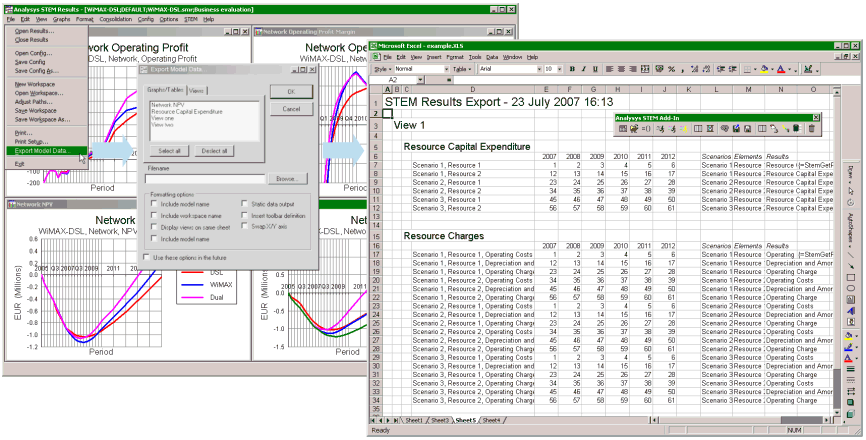This screenshot has width=866, height=440.
Task: Click the Filename input field
Action: [205, 179]
